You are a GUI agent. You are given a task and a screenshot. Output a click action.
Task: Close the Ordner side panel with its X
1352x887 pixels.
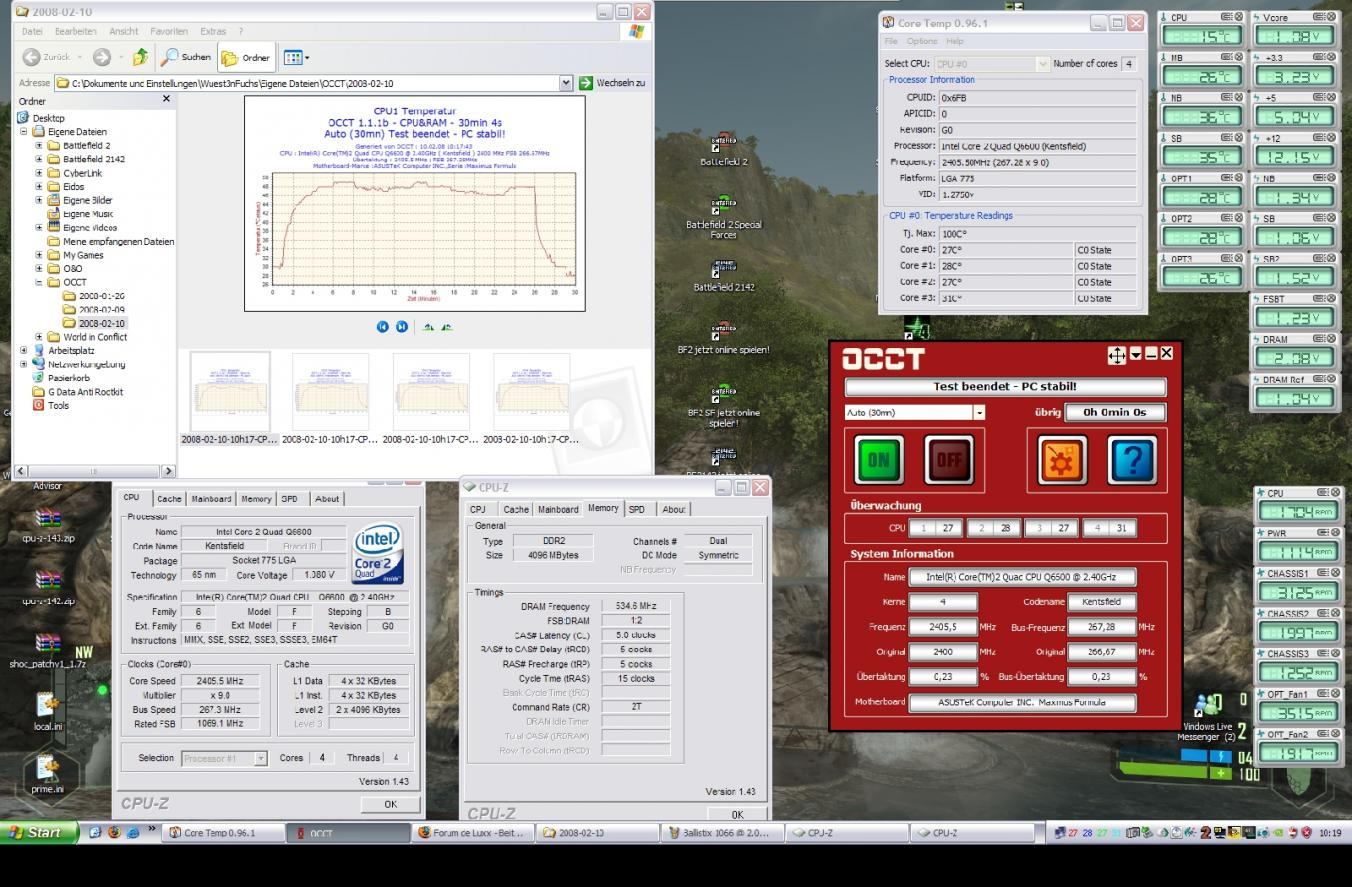click(166, 99)
